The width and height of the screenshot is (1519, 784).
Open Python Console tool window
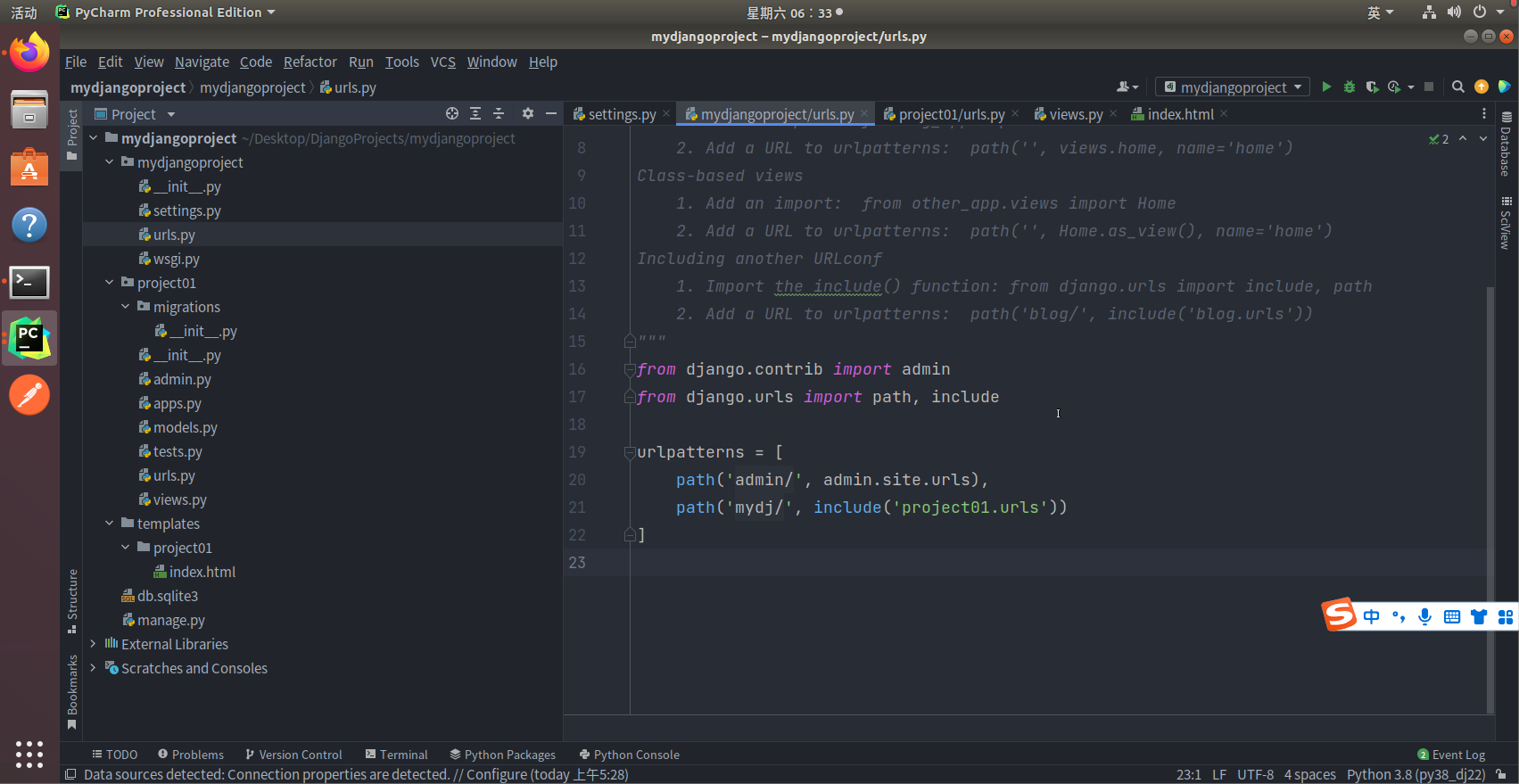point(629,755)
